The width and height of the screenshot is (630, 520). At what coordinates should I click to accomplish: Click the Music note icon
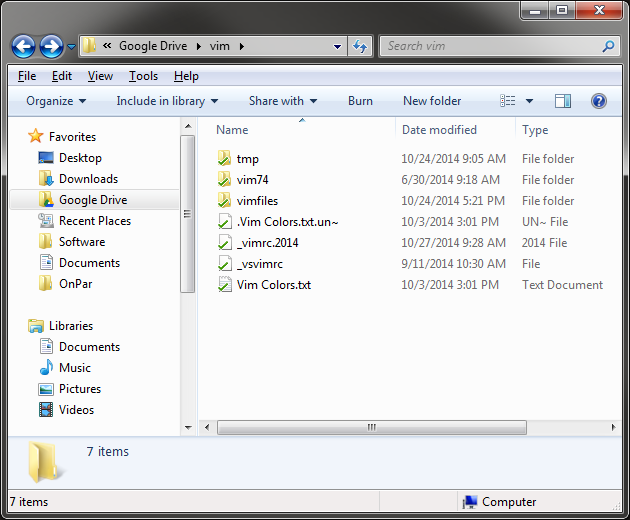pos(46,367)
